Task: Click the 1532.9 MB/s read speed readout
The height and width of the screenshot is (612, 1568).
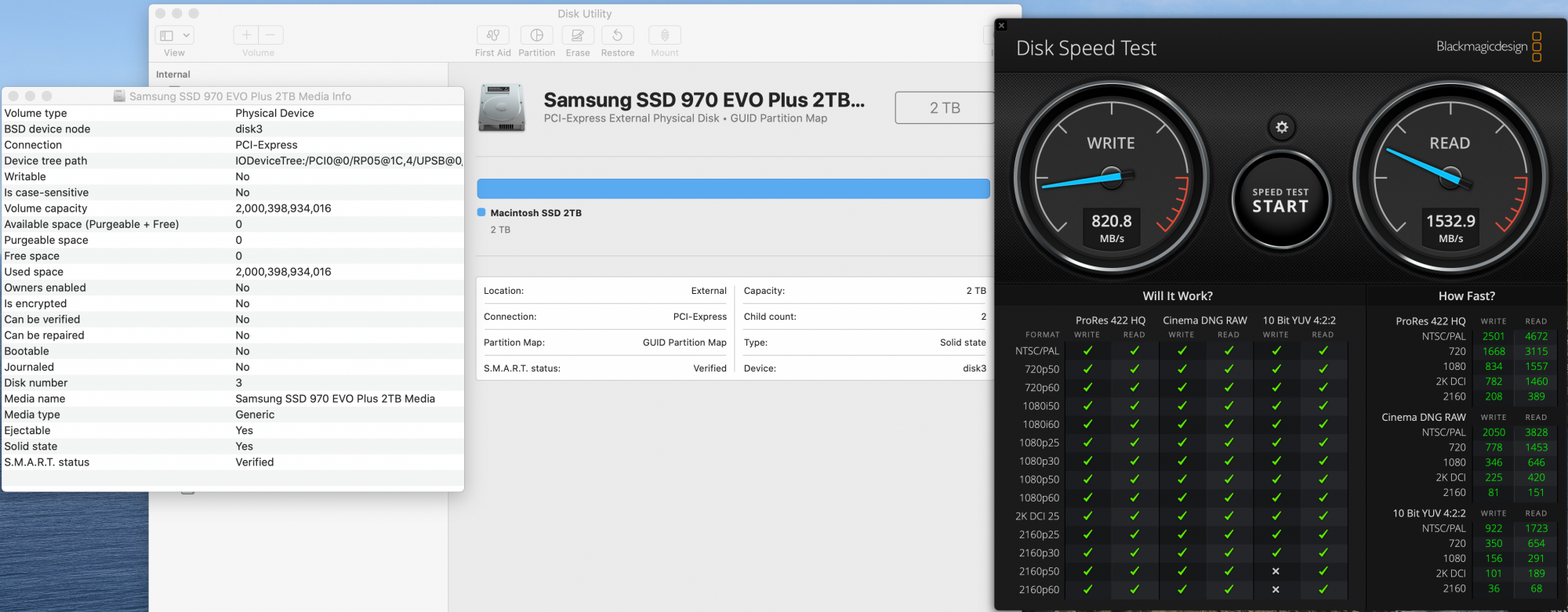Action: 1450,228
